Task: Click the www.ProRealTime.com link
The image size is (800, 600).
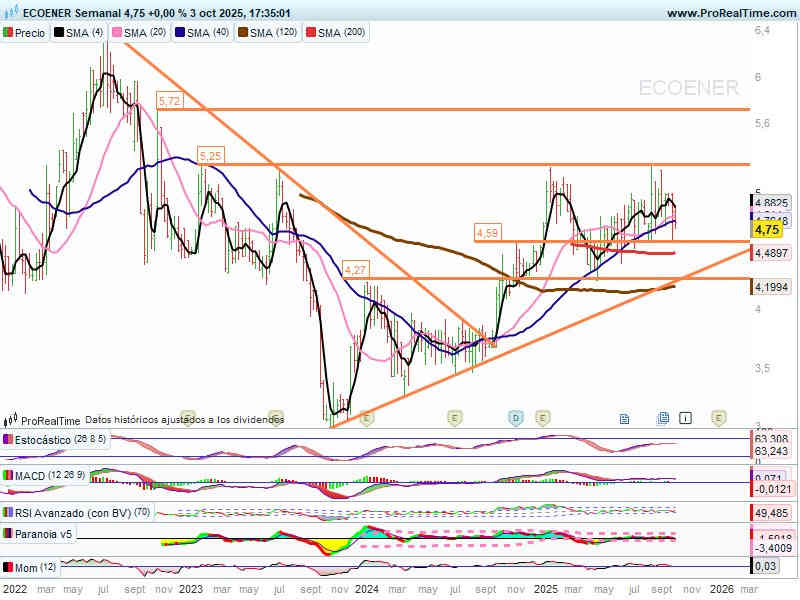Action: [x=729, y=13]
